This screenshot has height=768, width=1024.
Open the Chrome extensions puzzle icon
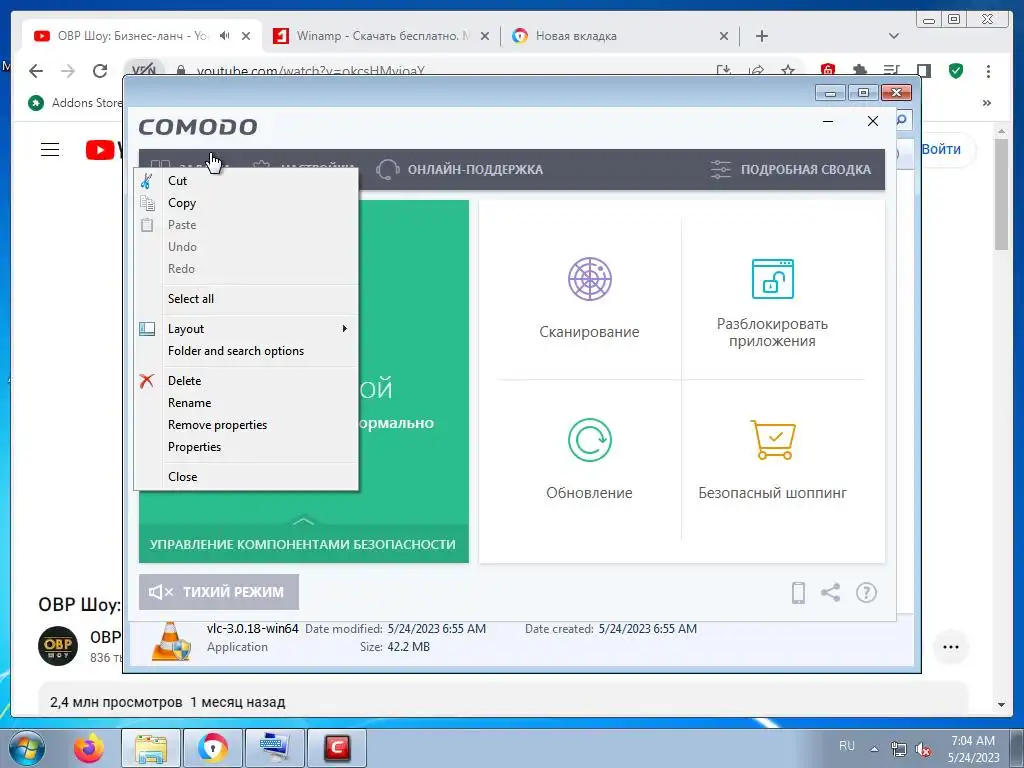[860, 71]
